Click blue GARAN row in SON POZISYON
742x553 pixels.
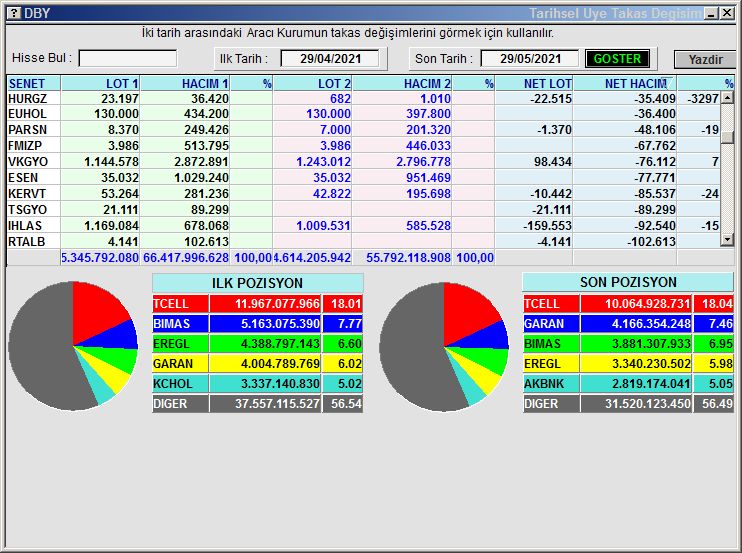628,324
